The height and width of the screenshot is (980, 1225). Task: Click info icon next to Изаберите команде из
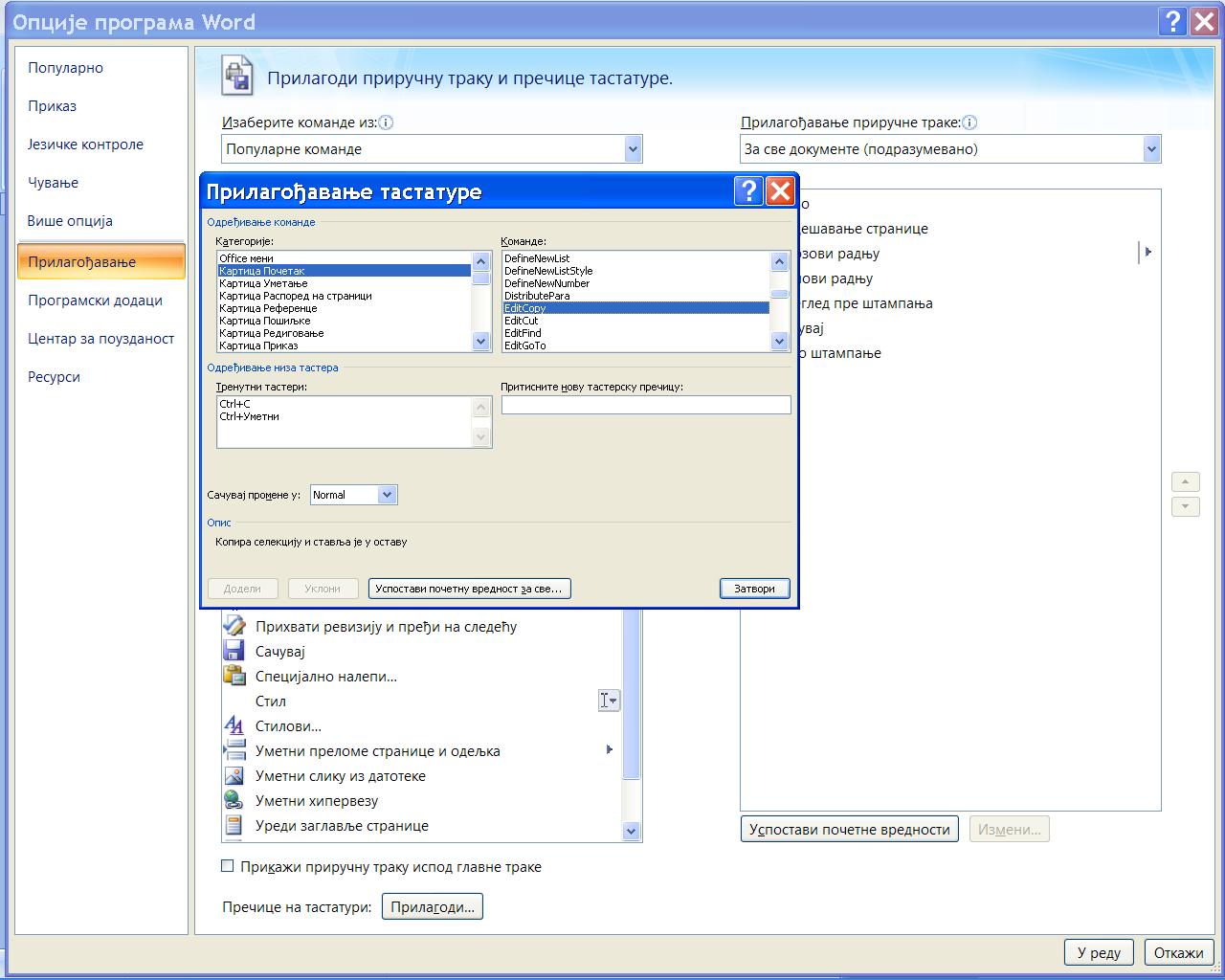tap(386, 122)
